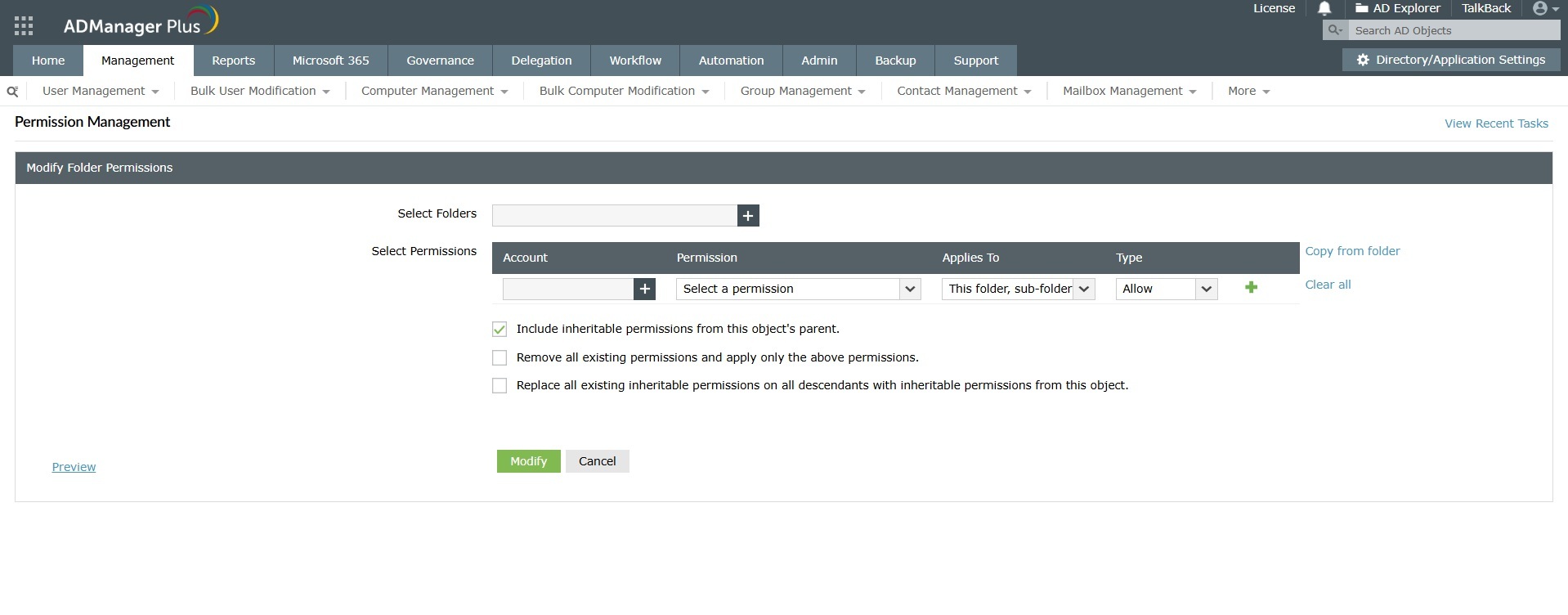Open Directory/Application Settings
Viewport: 1568px width, 615px height.
point(1451,60)
